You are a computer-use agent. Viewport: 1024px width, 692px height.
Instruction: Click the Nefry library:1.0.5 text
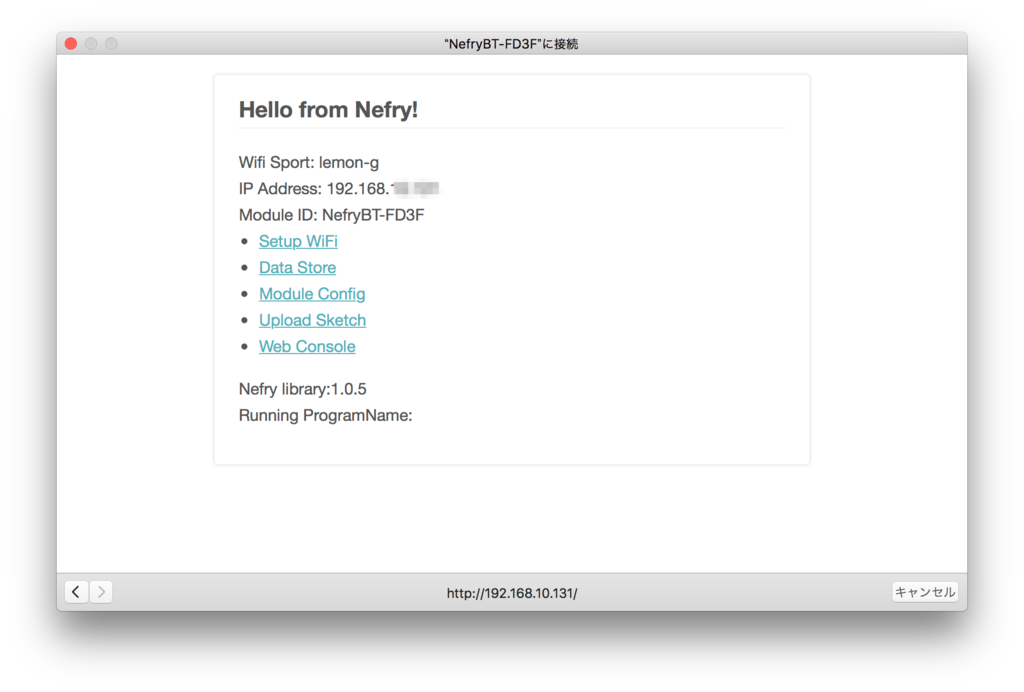click(x=302, y=389)
